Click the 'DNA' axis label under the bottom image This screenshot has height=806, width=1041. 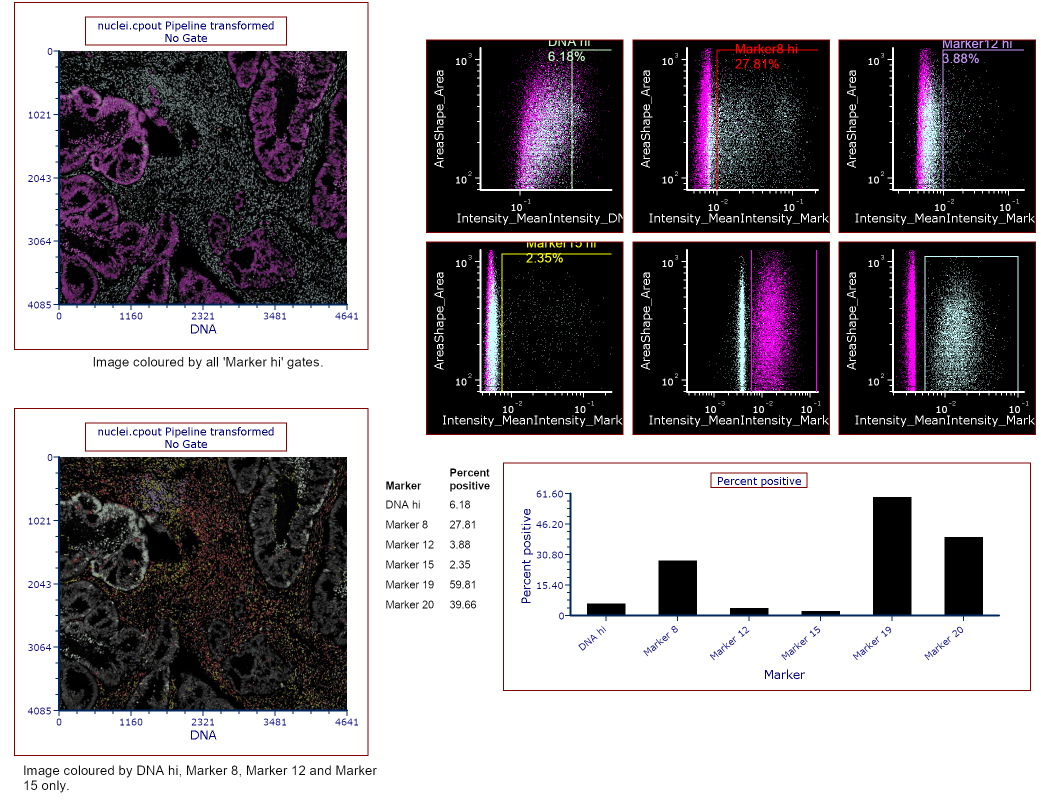coord(203,735)
